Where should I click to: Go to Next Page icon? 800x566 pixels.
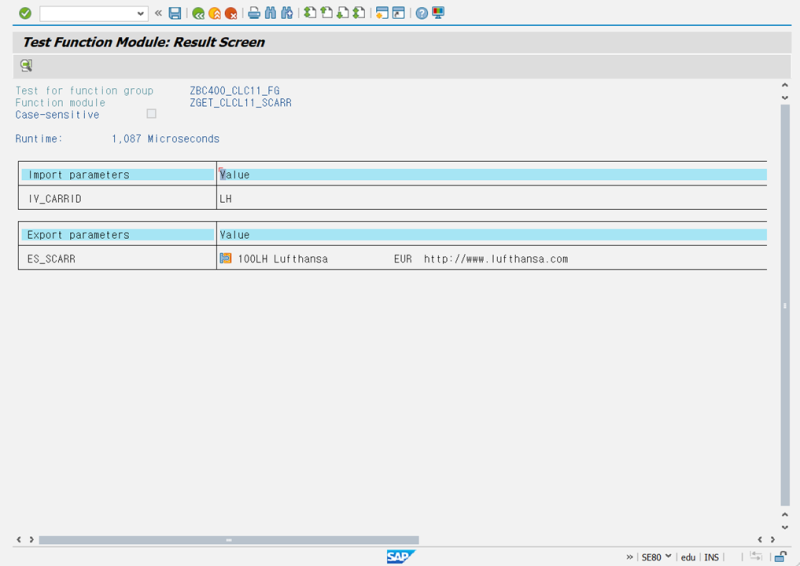tap(343, 13)
